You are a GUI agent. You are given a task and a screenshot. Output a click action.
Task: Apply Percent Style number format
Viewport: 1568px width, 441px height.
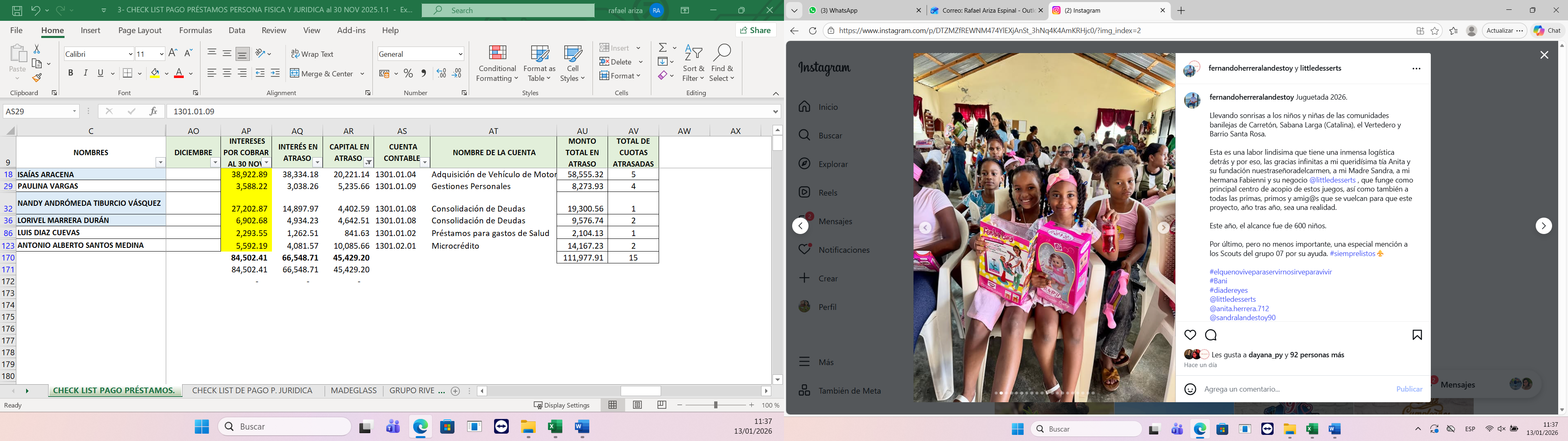coord(408,73)
